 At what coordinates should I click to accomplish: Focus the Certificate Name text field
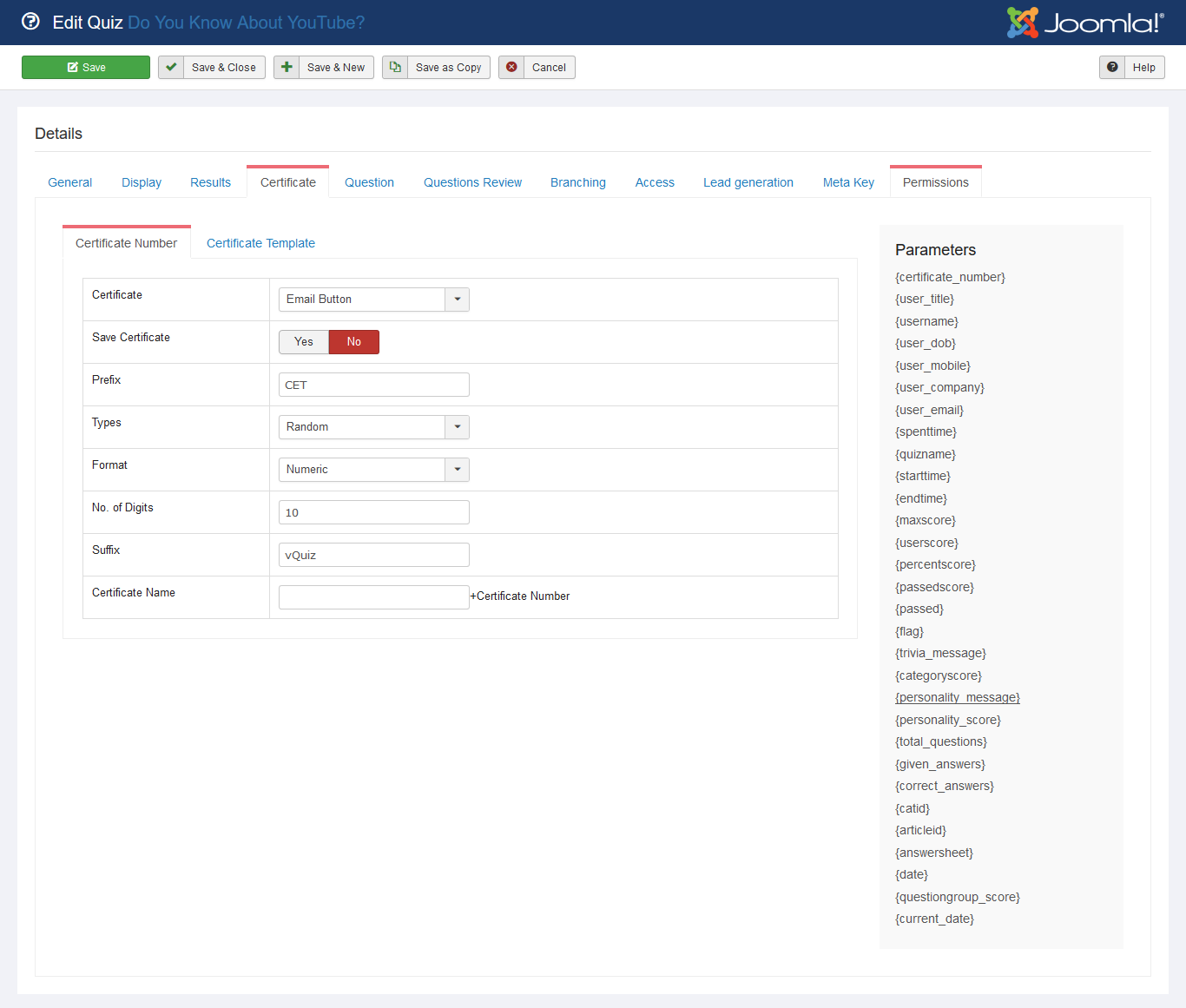pos(373,597)
